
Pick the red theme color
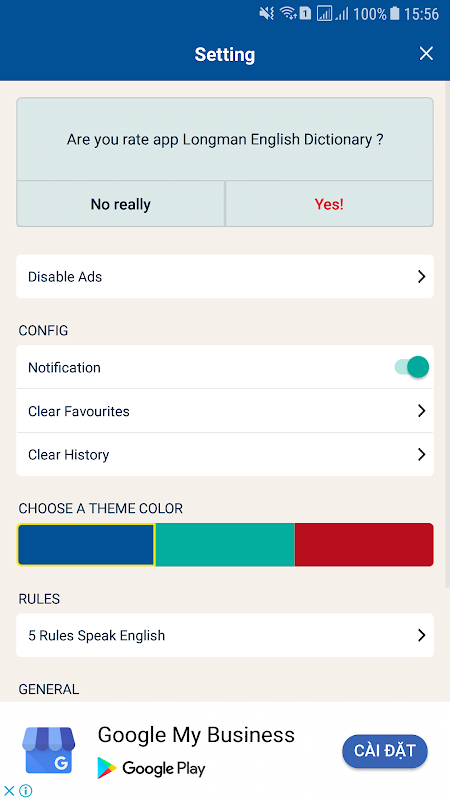click(364, 544)
